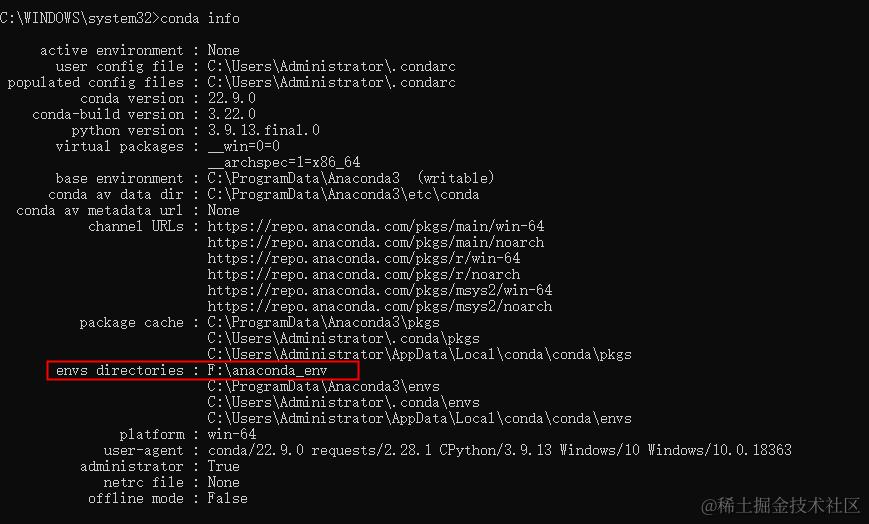This screenshot has height=524, width=869.
Task: Click the pkgs/r/noarch channel URL
Action: click(x=364, y=274)
